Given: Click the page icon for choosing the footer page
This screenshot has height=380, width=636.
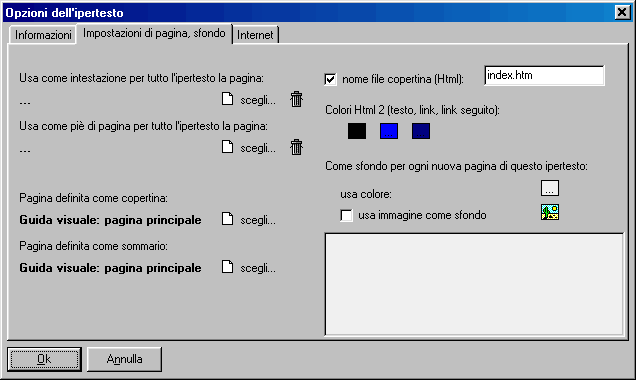Looking at the screenshot, I should (x=228, y=147).
